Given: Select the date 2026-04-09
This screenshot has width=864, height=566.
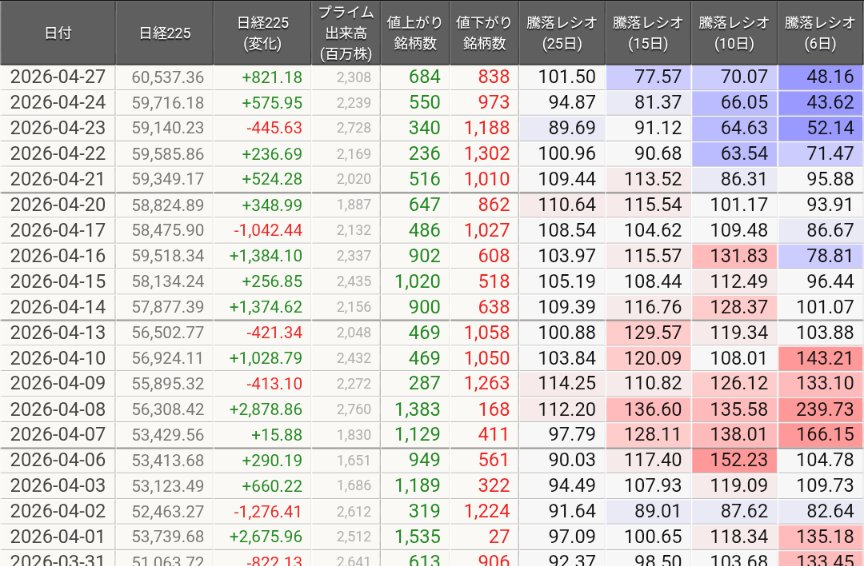Looking at the screenshot, I should 58,383.
